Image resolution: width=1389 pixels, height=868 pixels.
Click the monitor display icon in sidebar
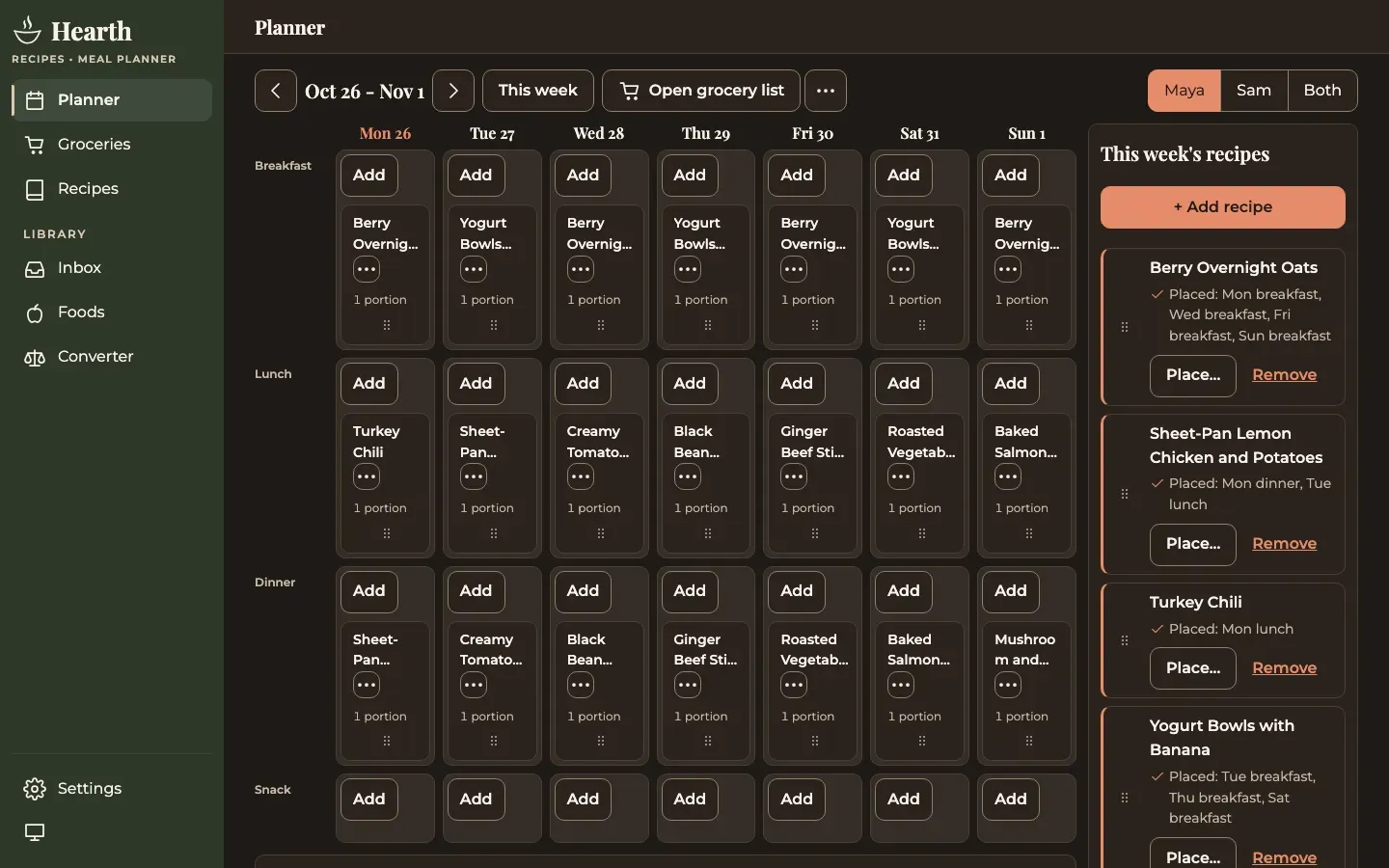coord(35,832)
